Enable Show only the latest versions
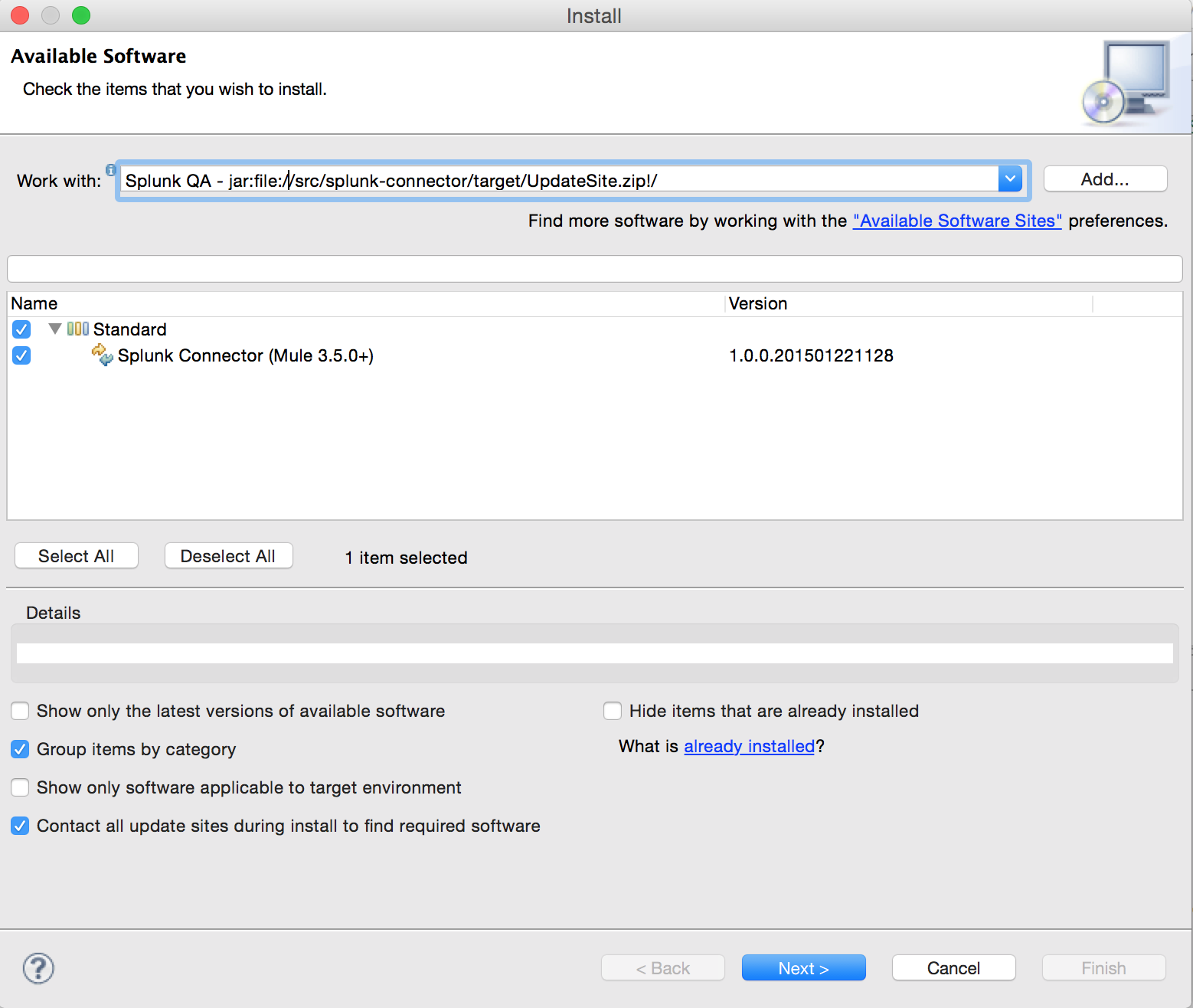This screenshot has height=1008, width=1193. click(x=20, y=711)
